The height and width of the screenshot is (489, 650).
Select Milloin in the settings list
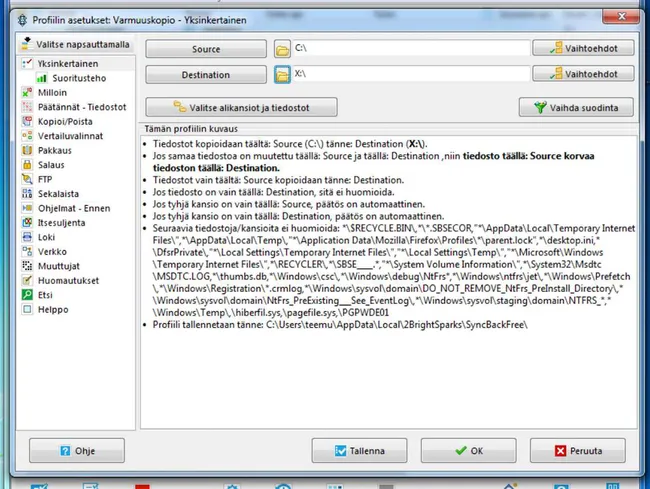[52, 92]
